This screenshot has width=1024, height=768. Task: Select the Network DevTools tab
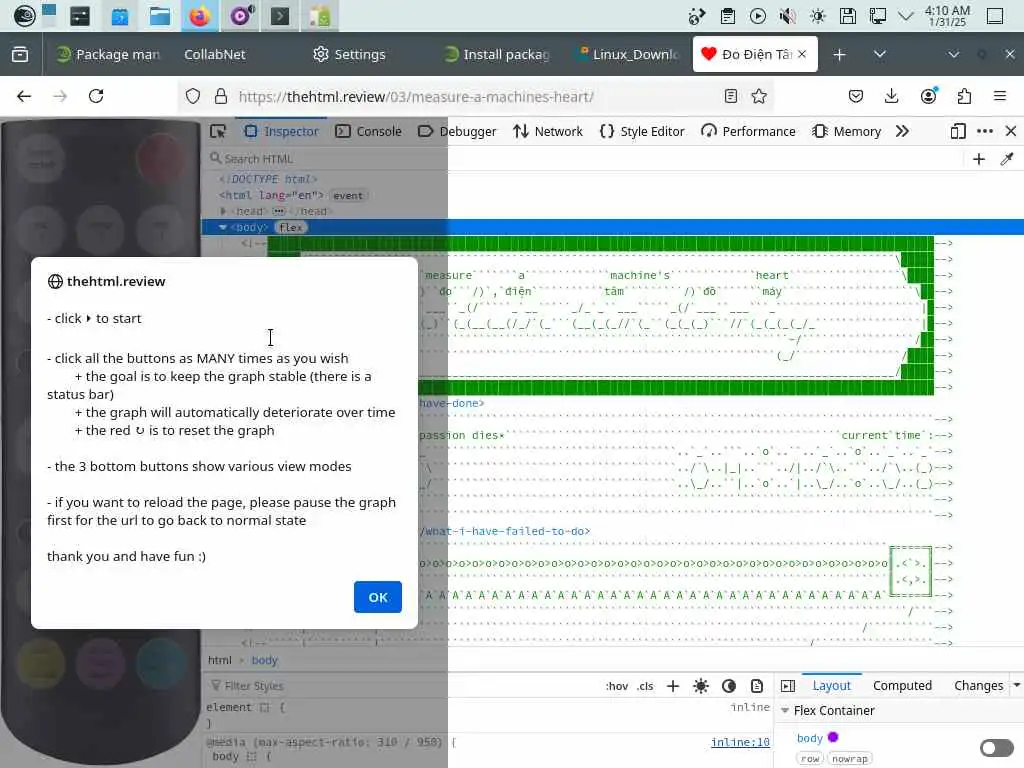coord(548,131)
